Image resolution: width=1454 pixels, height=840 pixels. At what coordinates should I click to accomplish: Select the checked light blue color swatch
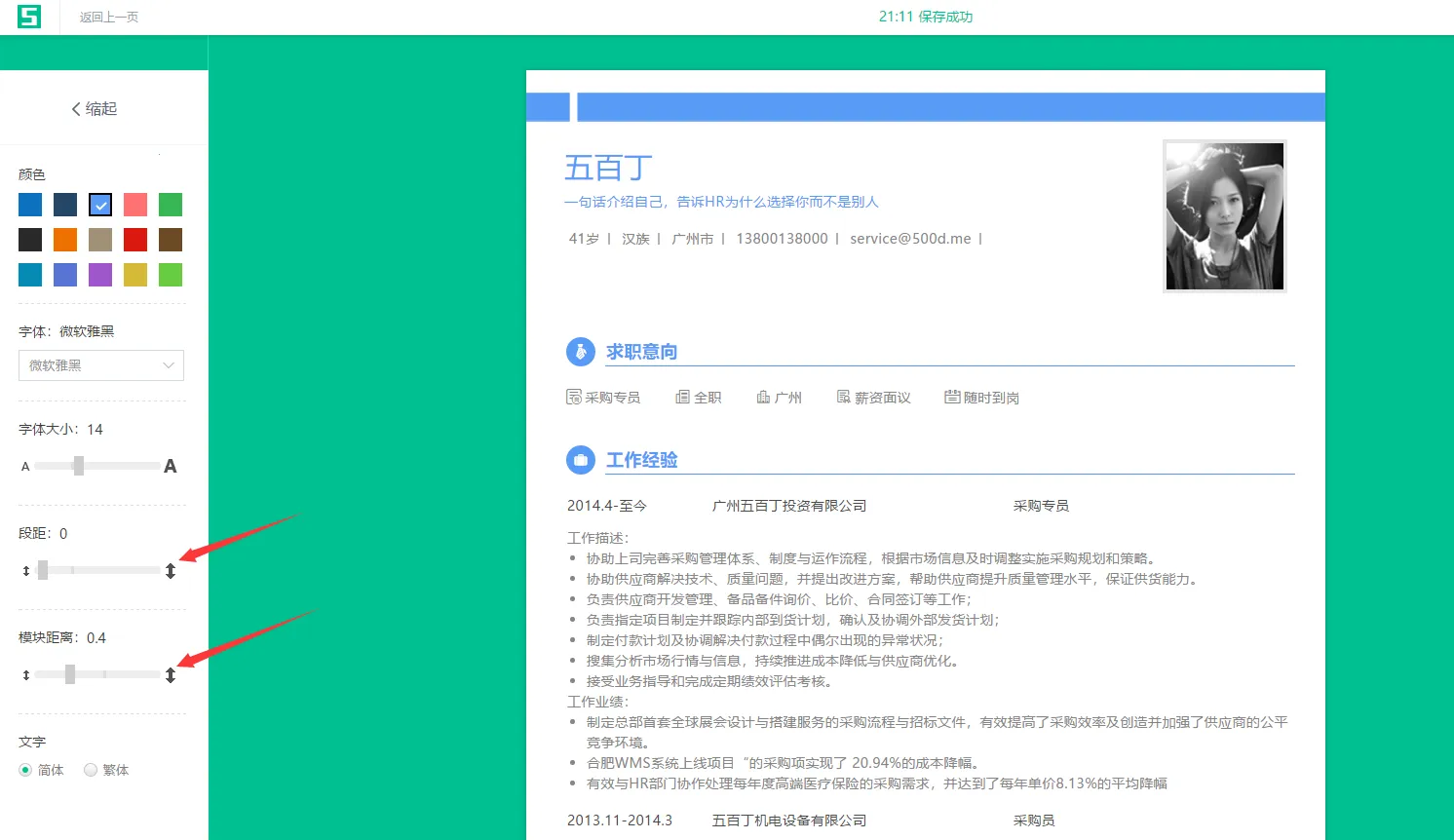click(x=100, y=205)
